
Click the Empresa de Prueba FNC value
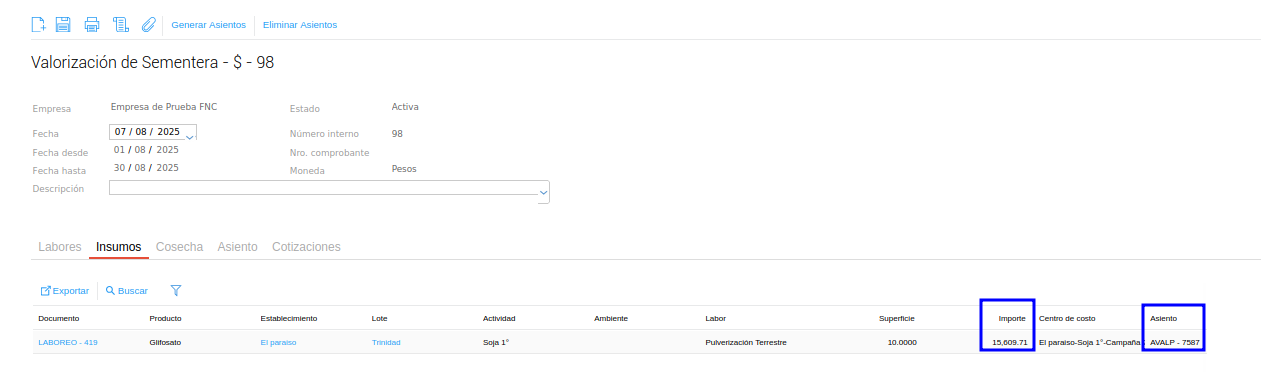[x=164, y=106]
